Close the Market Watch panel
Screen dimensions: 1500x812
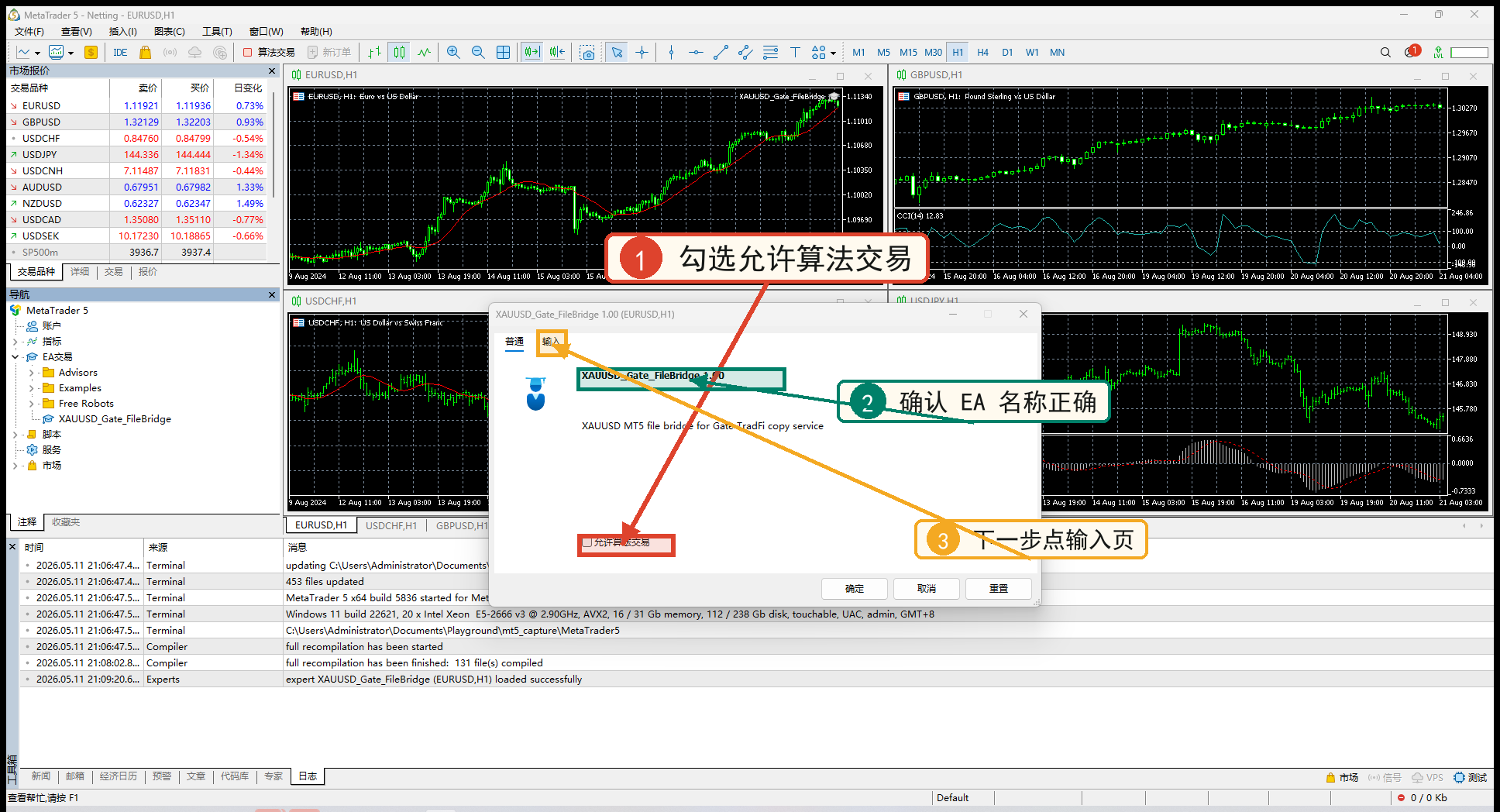(272, 71)
